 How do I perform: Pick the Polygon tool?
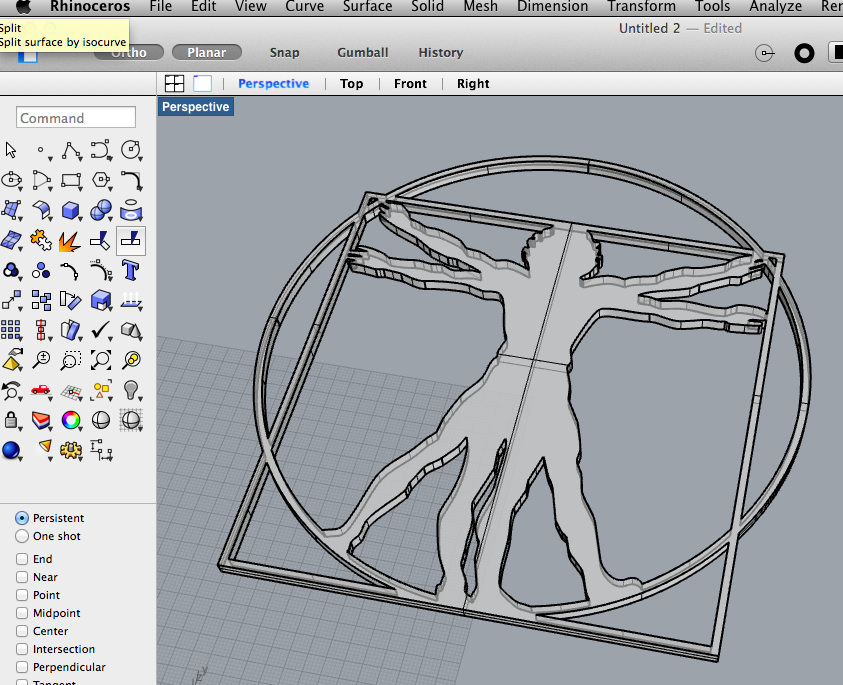click(x=101, y=180)
